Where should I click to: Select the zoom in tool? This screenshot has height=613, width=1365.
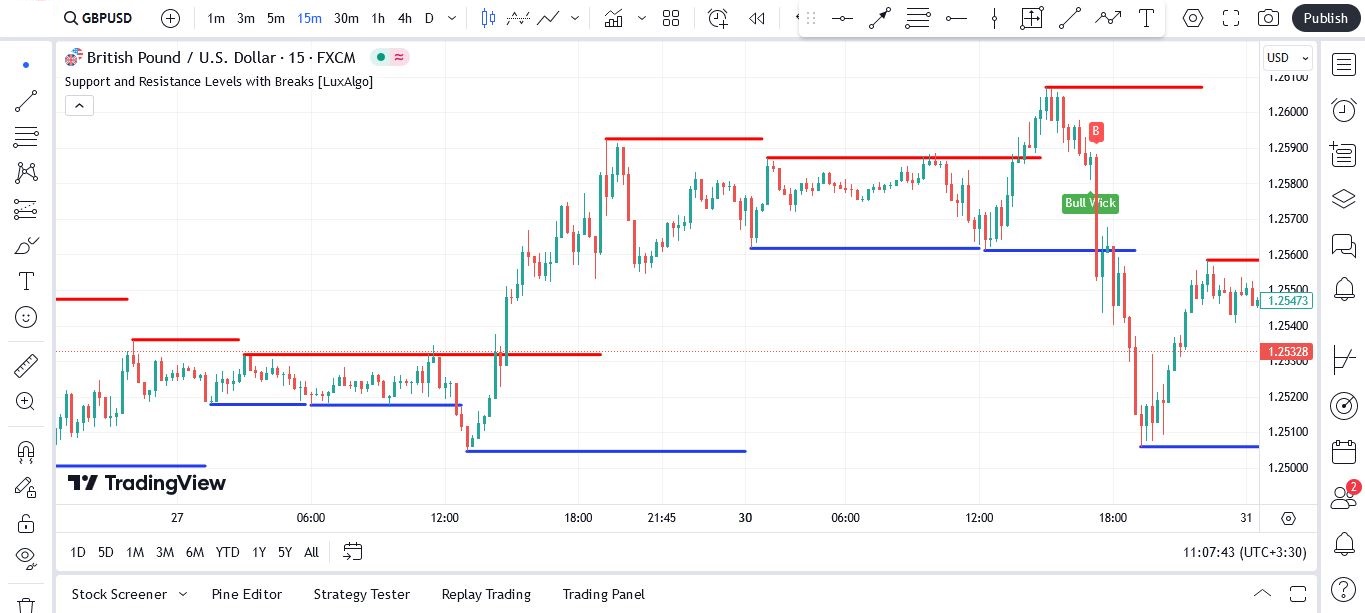coord(26,402)
